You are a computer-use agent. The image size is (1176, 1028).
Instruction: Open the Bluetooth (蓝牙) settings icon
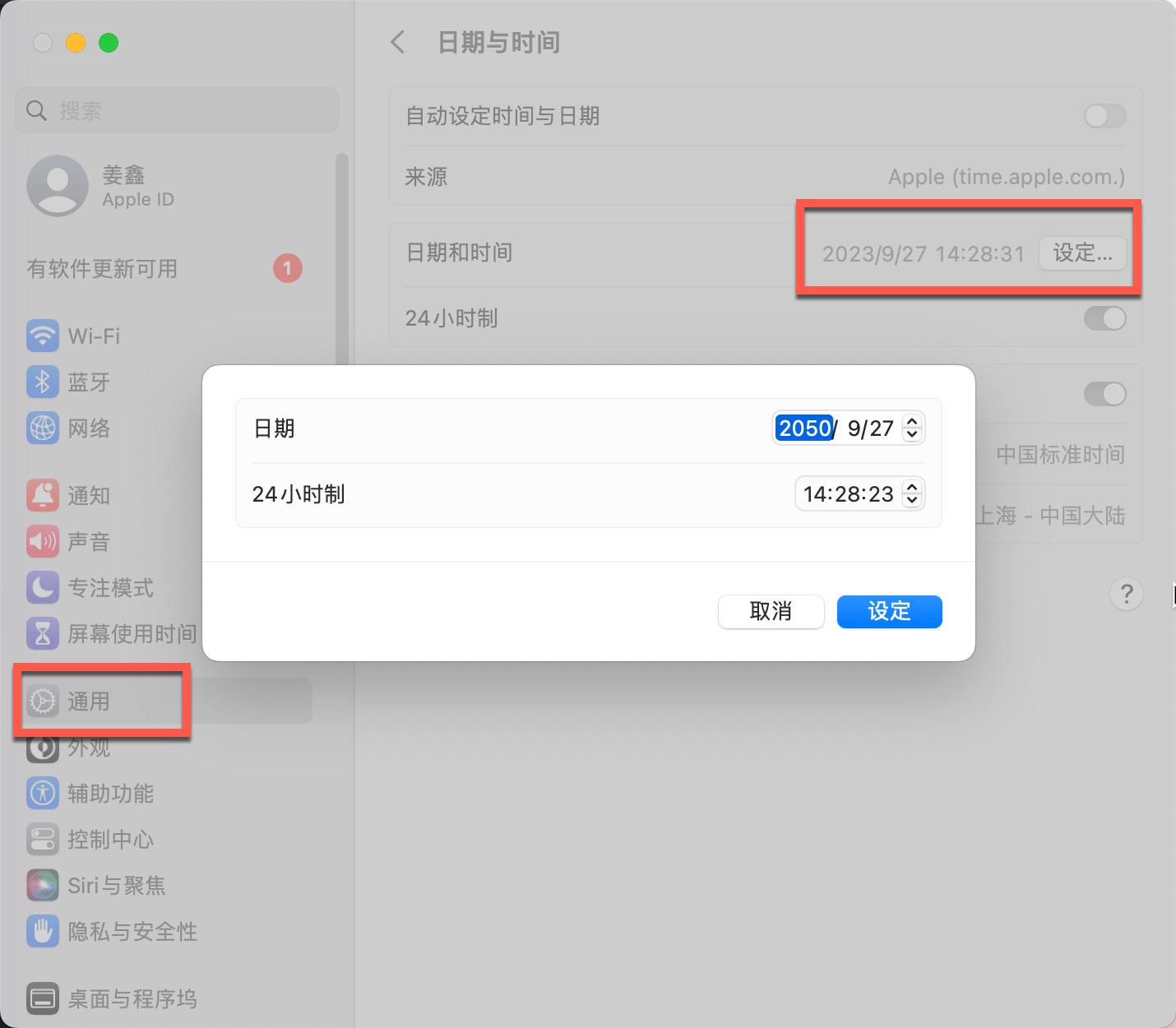43,382
